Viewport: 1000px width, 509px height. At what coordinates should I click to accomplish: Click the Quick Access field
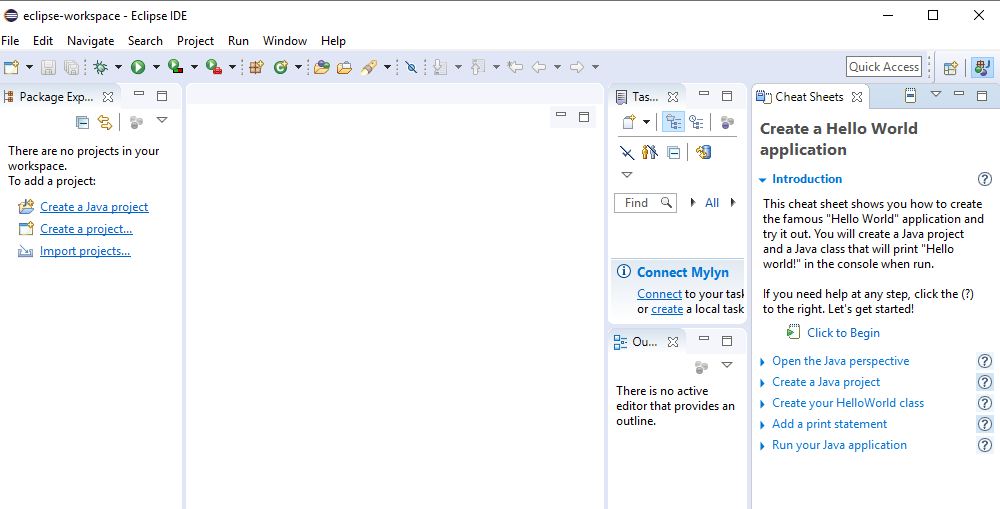click(884, 67)
